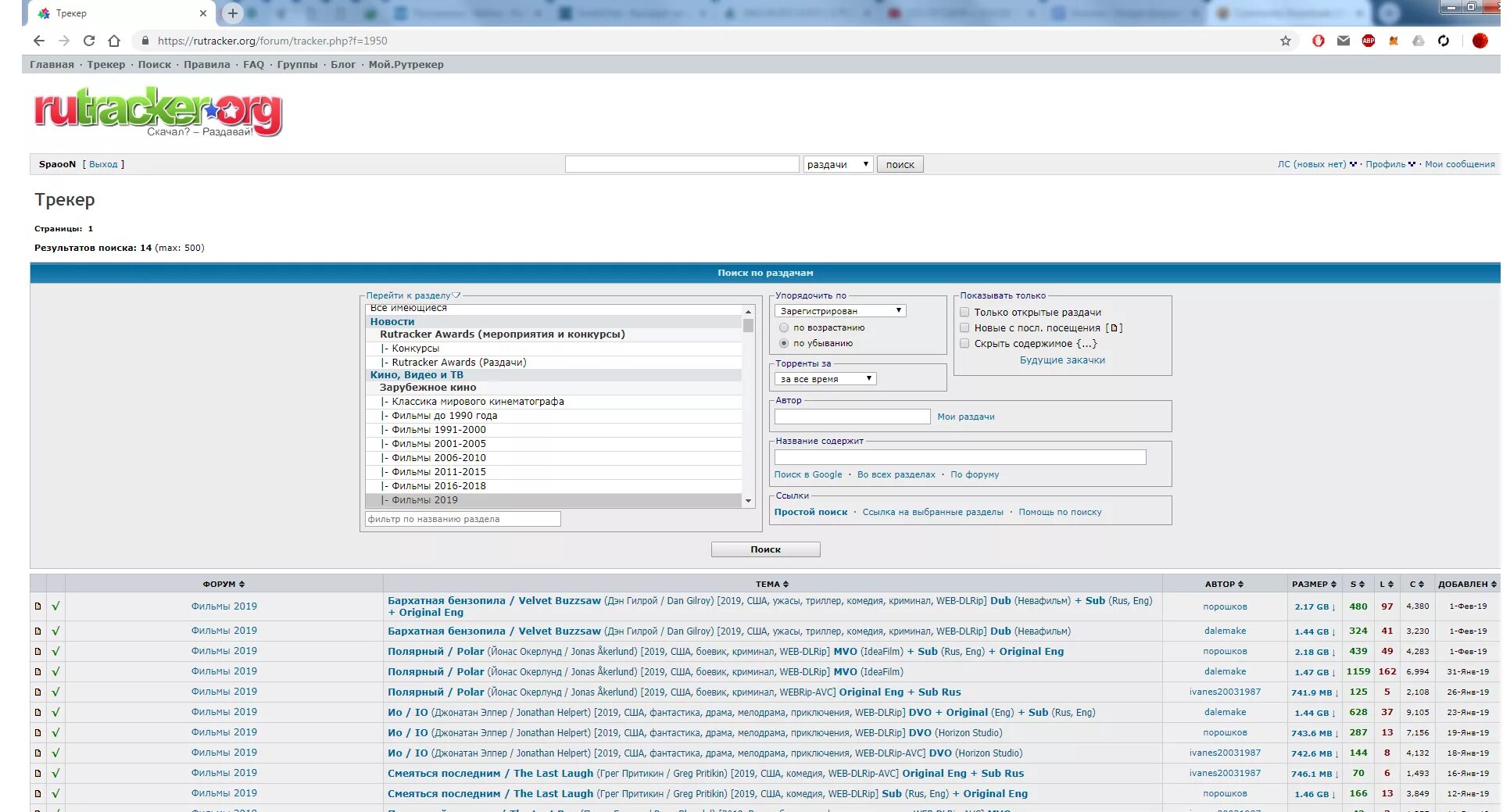Open the mail envelope extension icon
The height and width of the screenshot is (812, 1510).
click(1344, 41)
